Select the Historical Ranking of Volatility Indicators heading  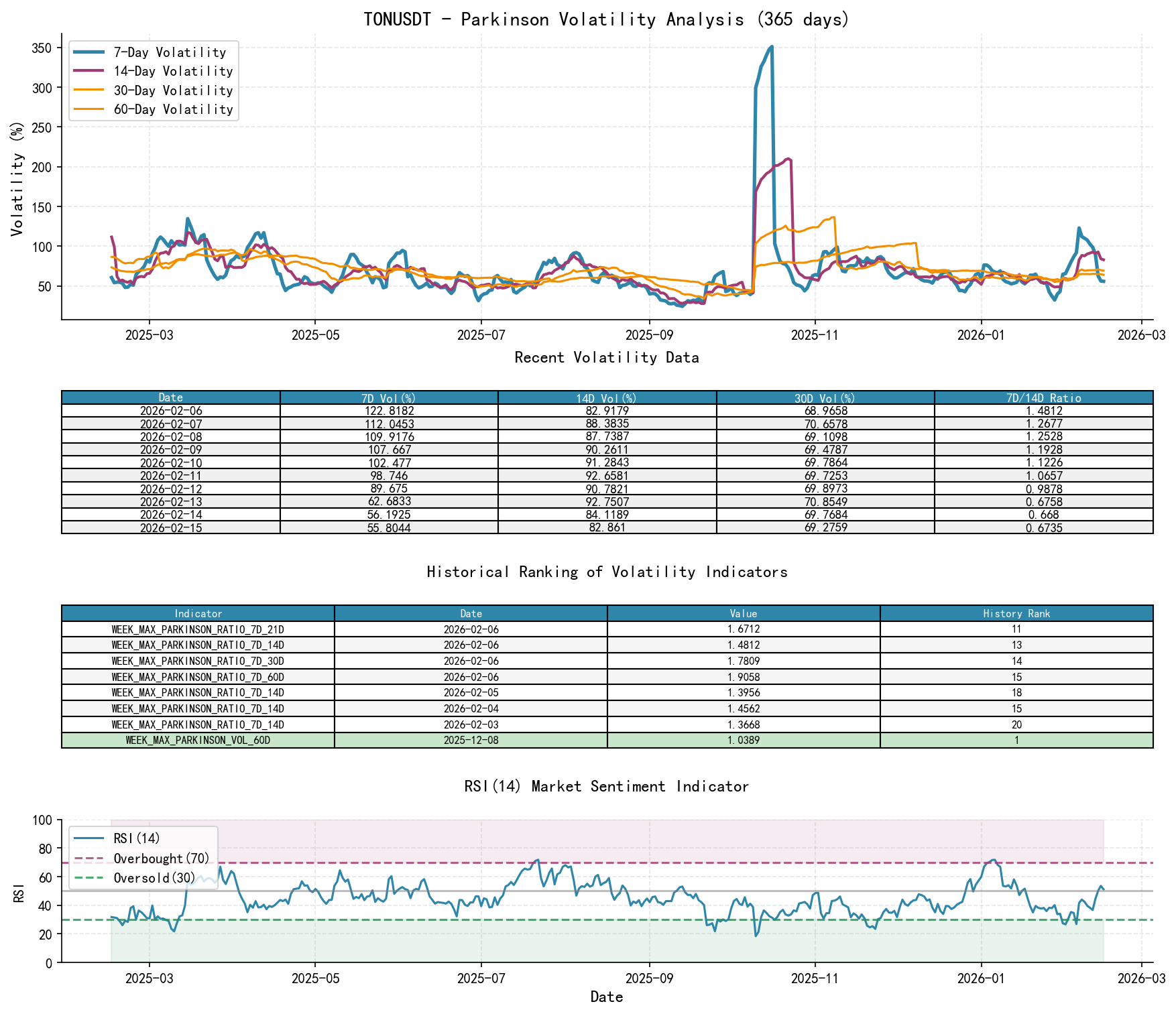606,572
